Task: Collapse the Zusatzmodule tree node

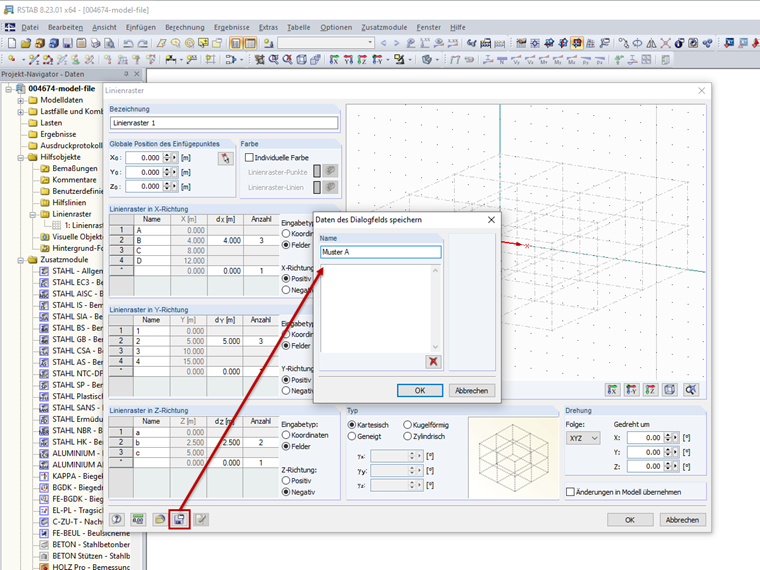Action: click(21, 260)
